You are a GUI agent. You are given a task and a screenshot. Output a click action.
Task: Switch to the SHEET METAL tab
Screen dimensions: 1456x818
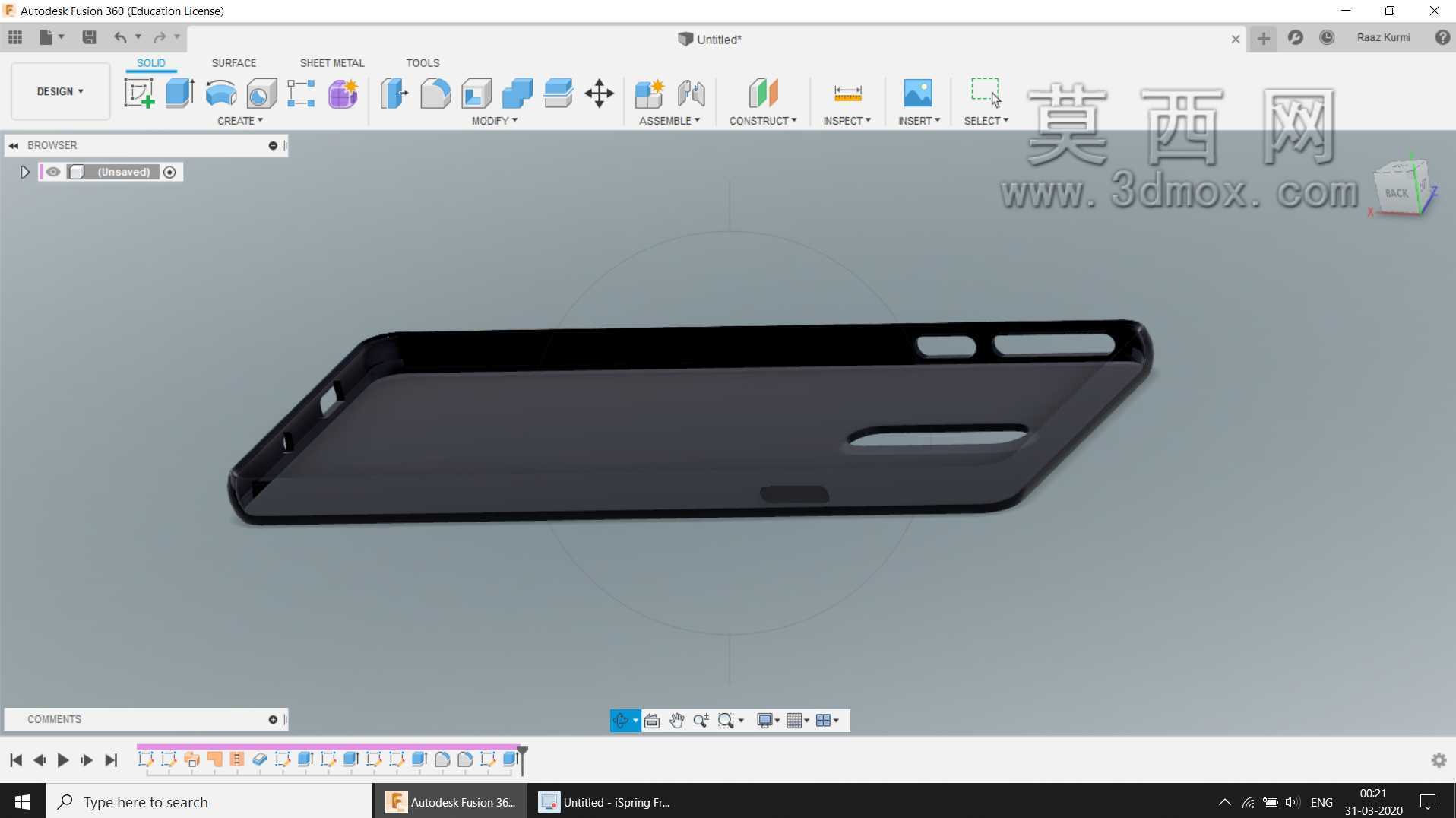332,63
